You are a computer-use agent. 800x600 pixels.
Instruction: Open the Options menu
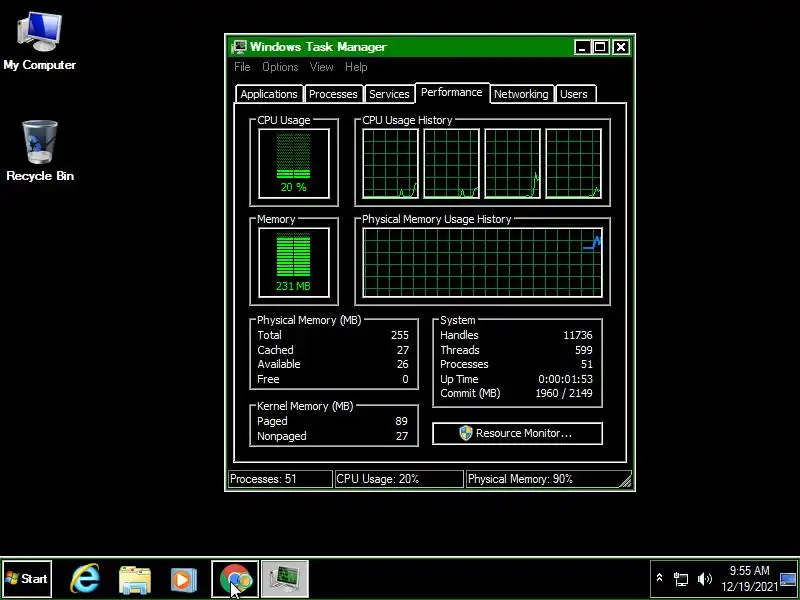(280, 67)
